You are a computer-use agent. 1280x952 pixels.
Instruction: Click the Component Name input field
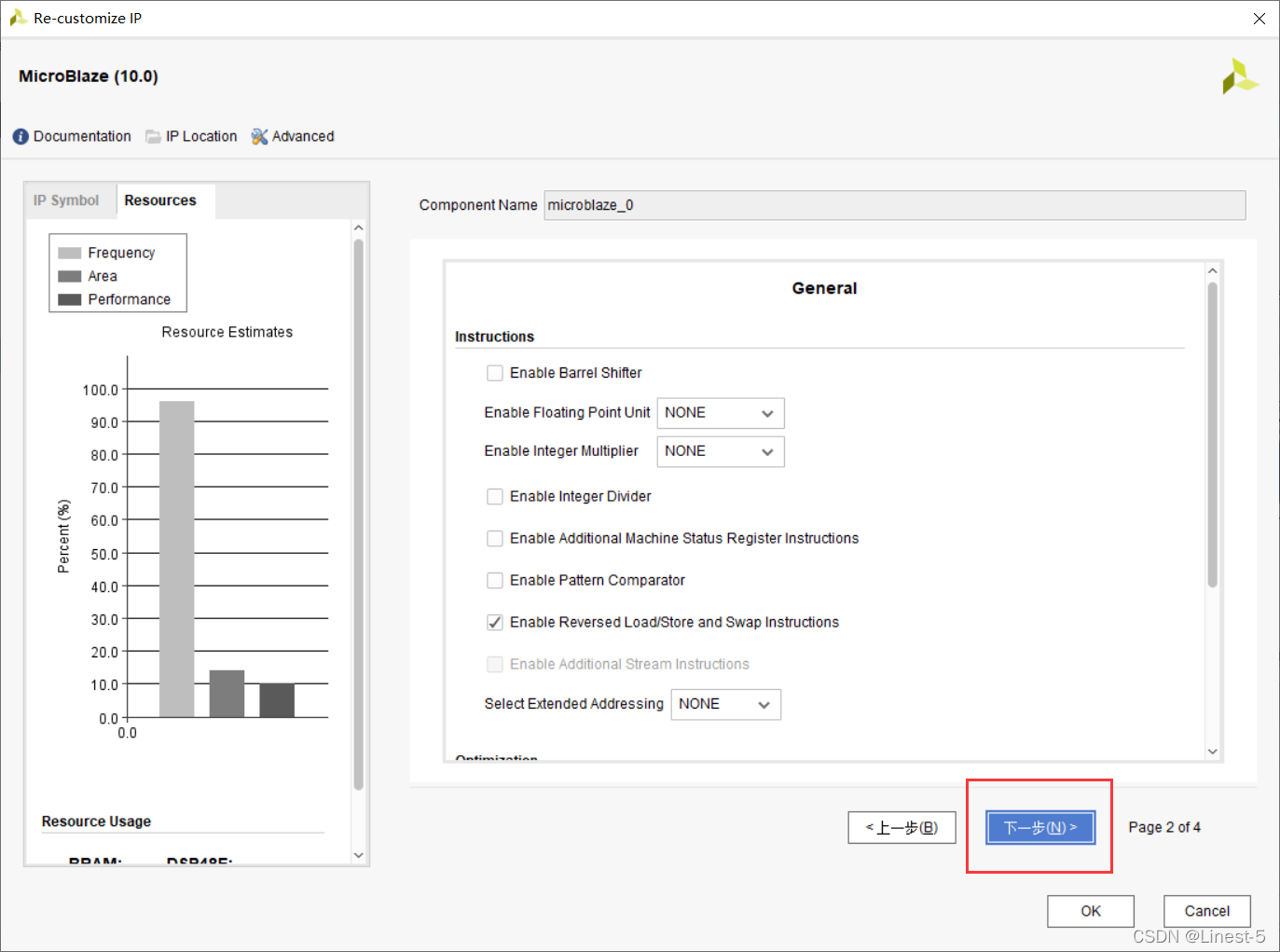coord(895,205)
